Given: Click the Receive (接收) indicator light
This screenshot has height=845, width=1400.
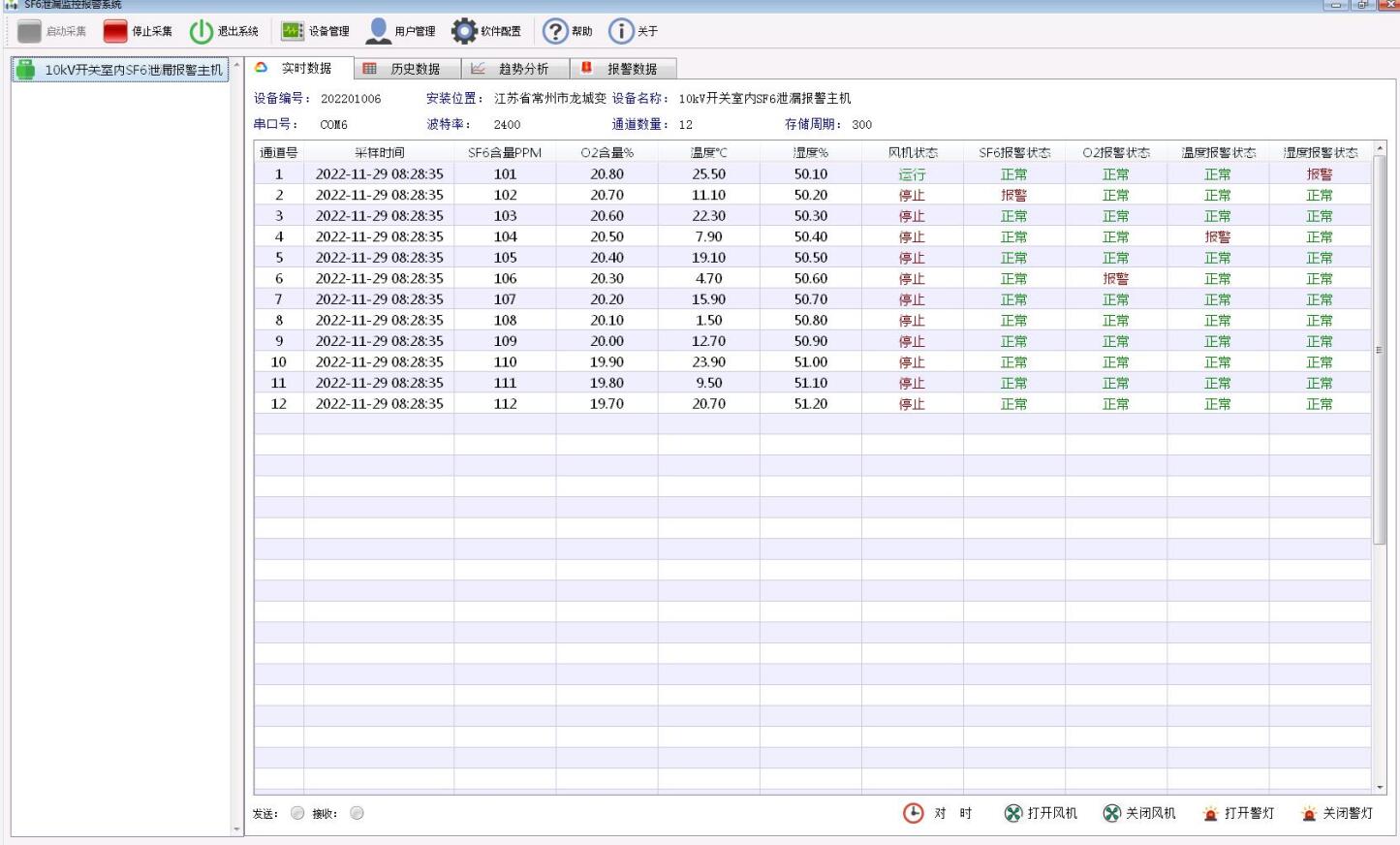Looking at the screenshot, I should [357, 813].
